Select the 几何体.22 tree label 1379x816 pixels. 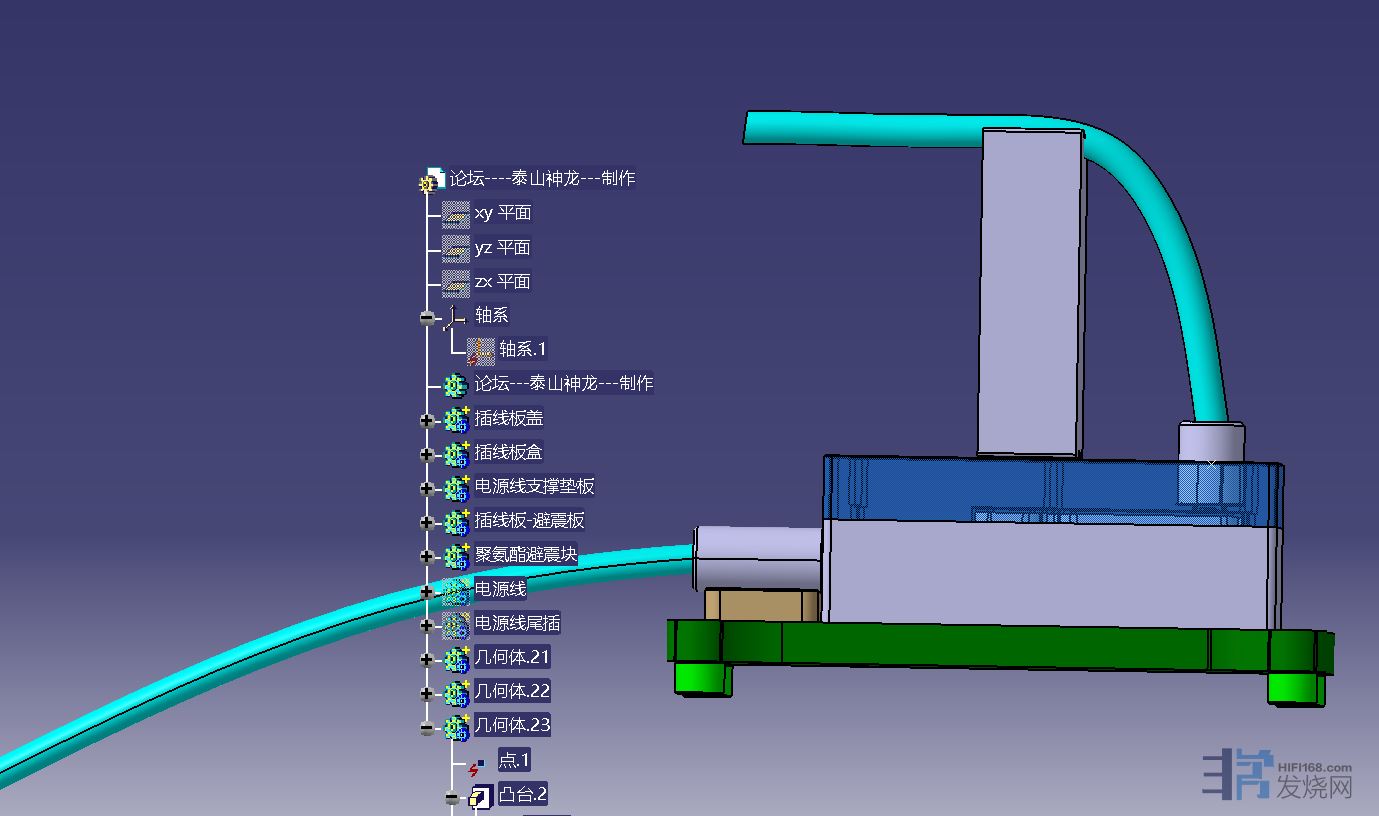pos(512,691)
